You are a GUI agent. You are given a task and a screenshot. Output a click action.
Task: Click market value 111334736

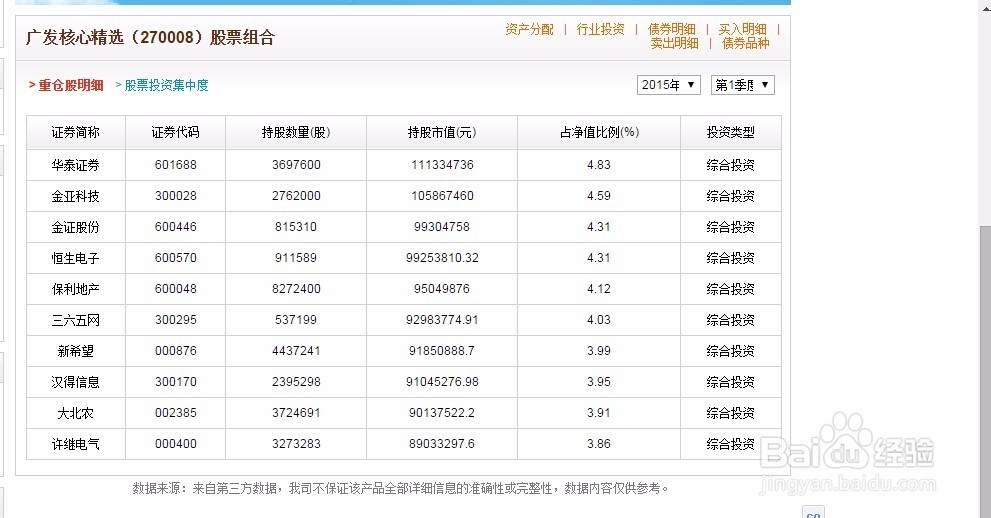[442, 165]
